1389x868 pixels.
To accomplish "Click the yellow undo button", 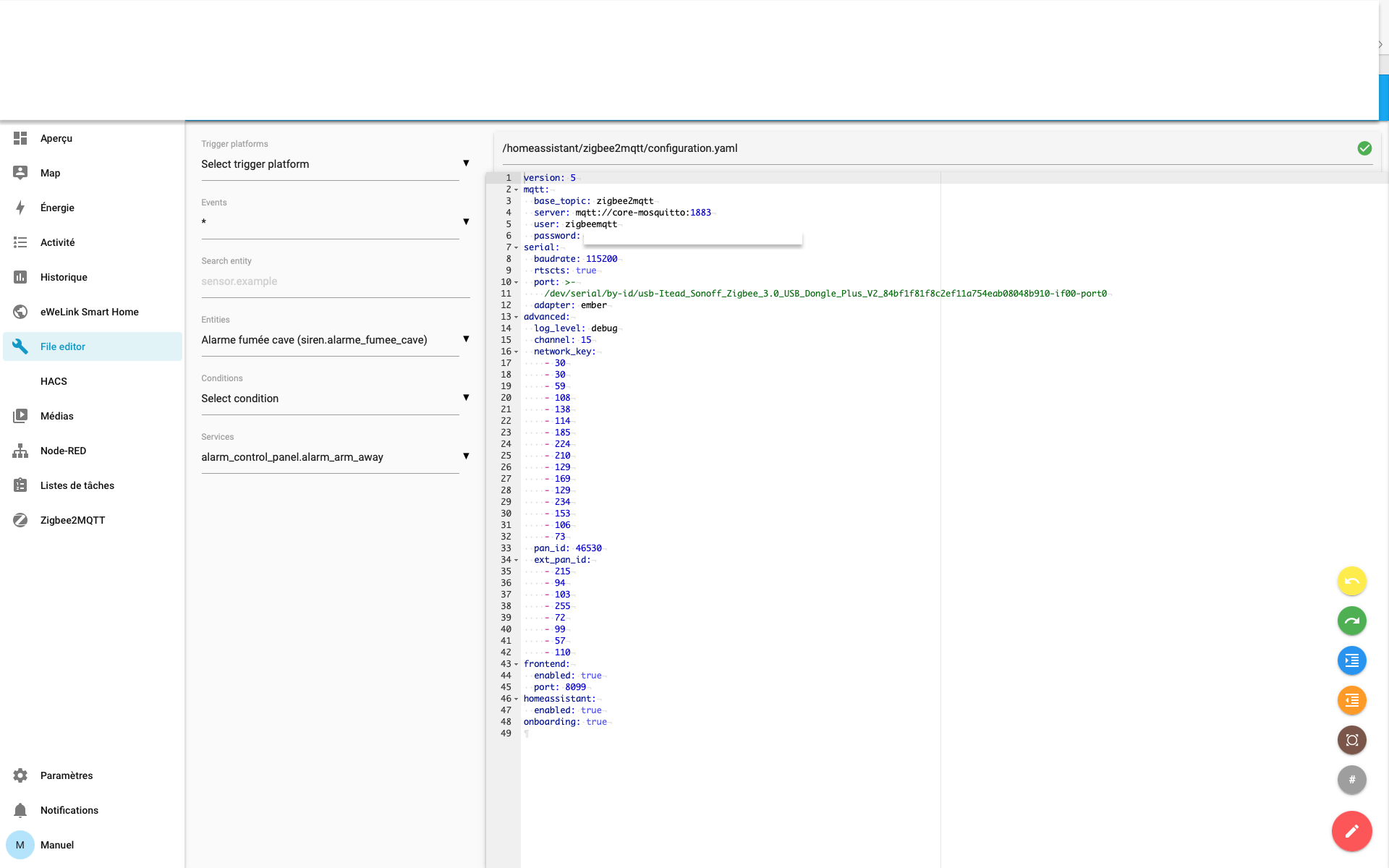I will coord(1351,581).
